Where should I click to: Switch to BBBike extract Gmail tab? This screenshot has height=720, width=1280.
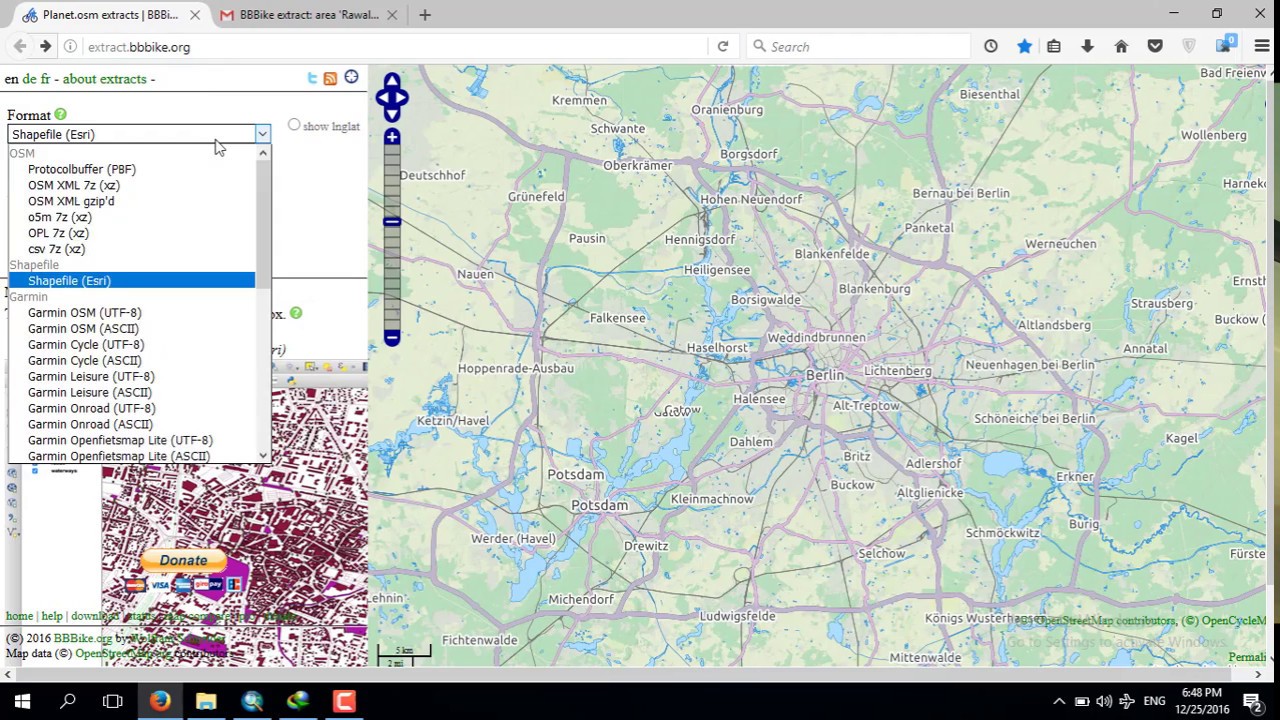[x=308, y=15]
